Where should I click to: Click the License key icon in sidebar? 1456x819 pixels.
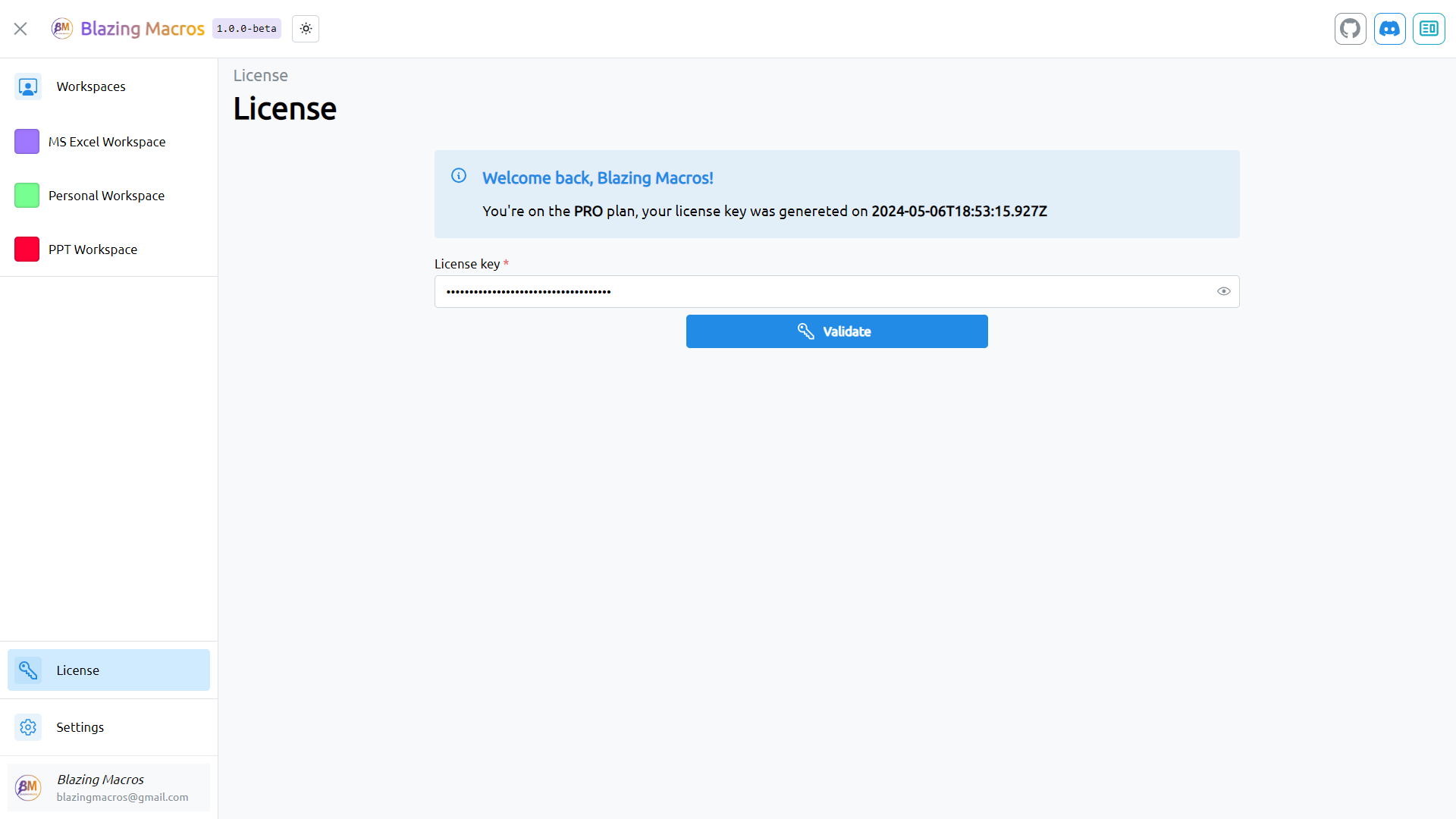28,670
